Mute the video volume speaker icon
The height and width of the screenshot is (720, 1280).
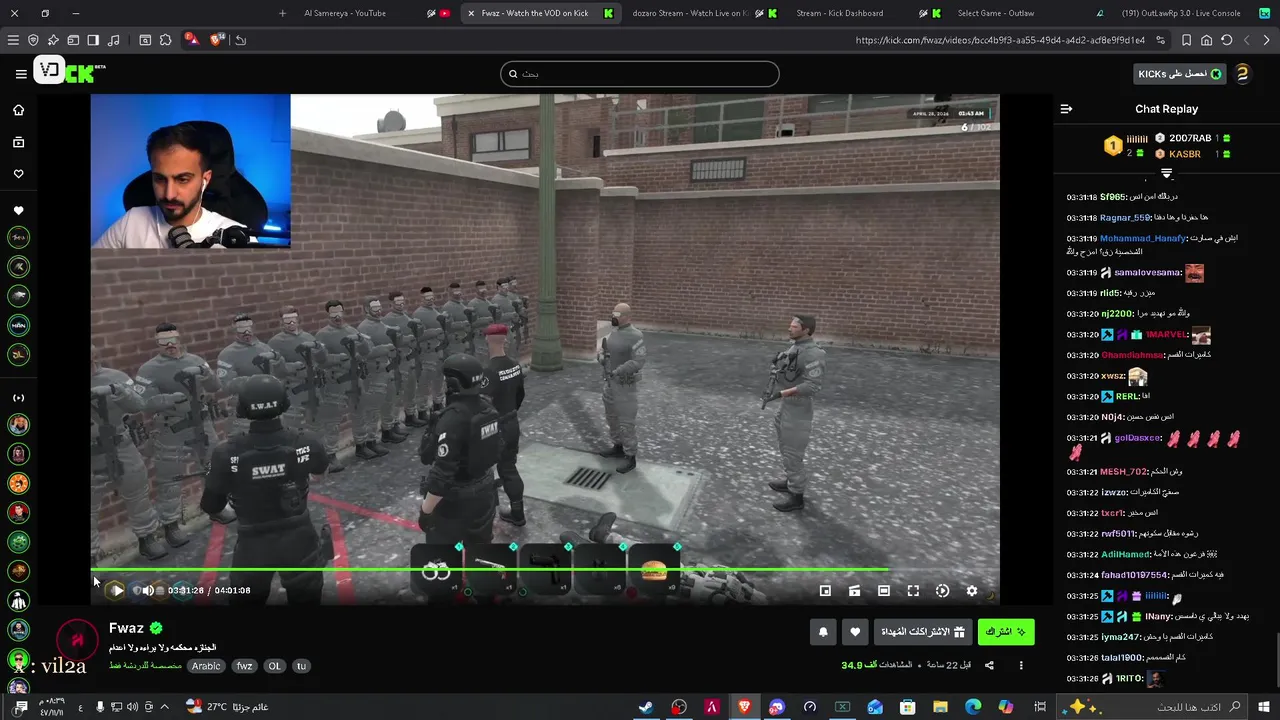coord(147,590)
